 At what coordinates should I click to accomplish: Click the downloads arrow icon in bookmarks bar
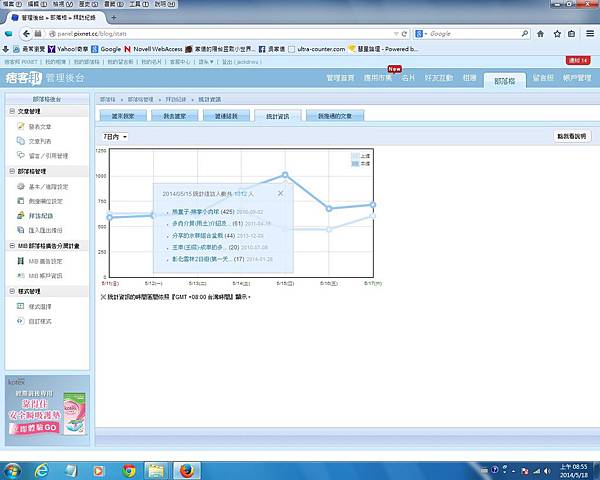click(x=5, y=49)
